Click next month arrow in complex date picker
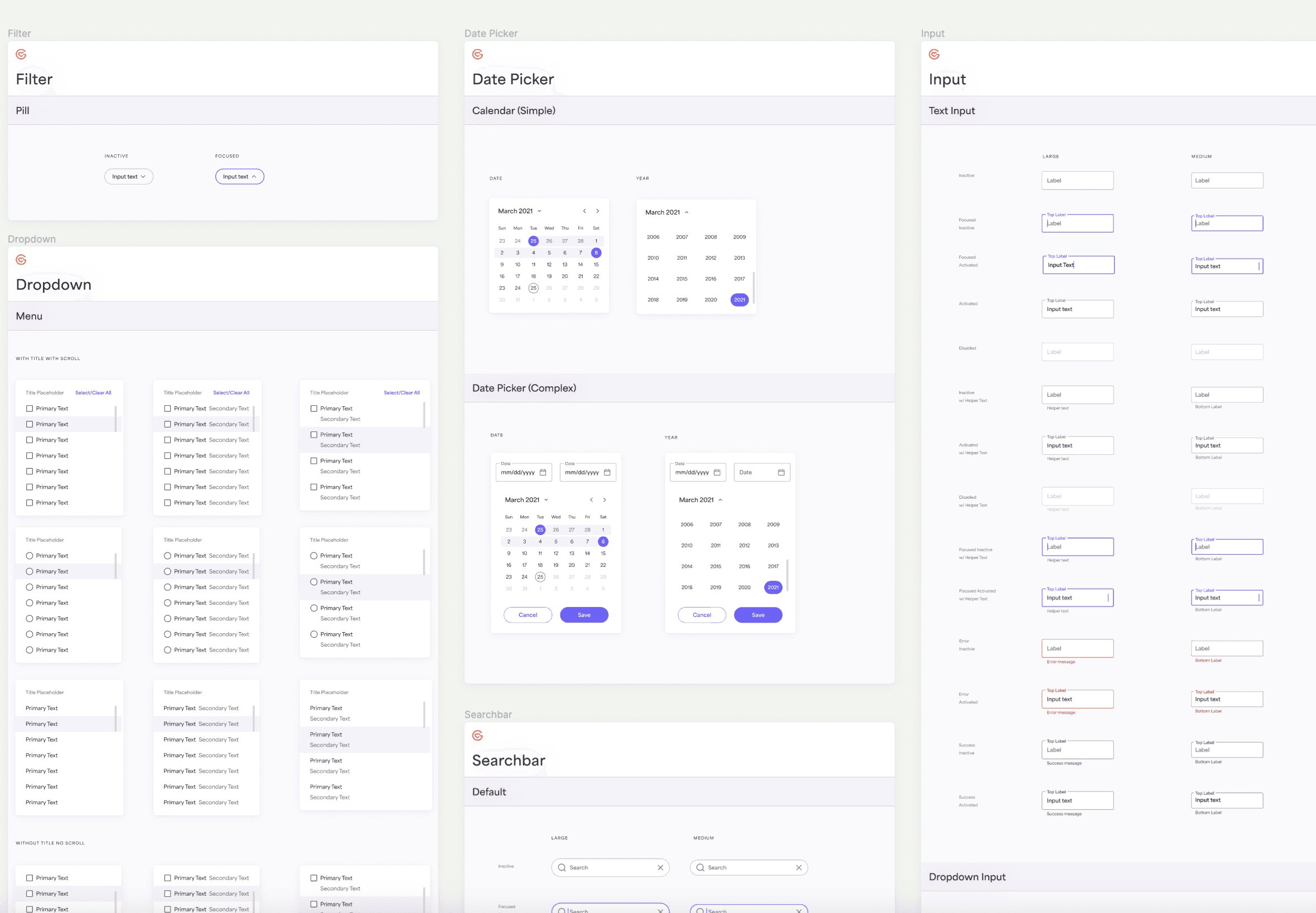The height and width of the screenshot is (913, 1316). coord(604,500)
